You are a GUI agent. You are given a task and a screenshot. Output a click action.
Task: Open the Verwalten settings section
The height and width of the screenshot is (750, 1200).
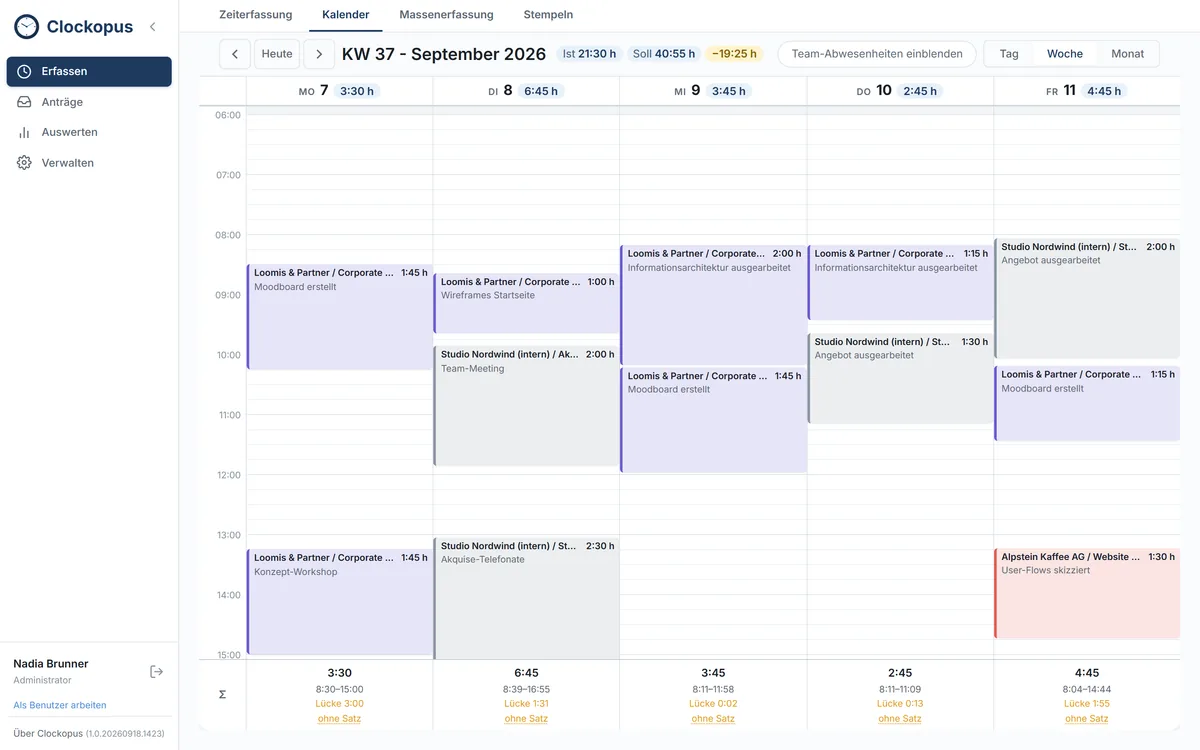[x=89, y=163]
